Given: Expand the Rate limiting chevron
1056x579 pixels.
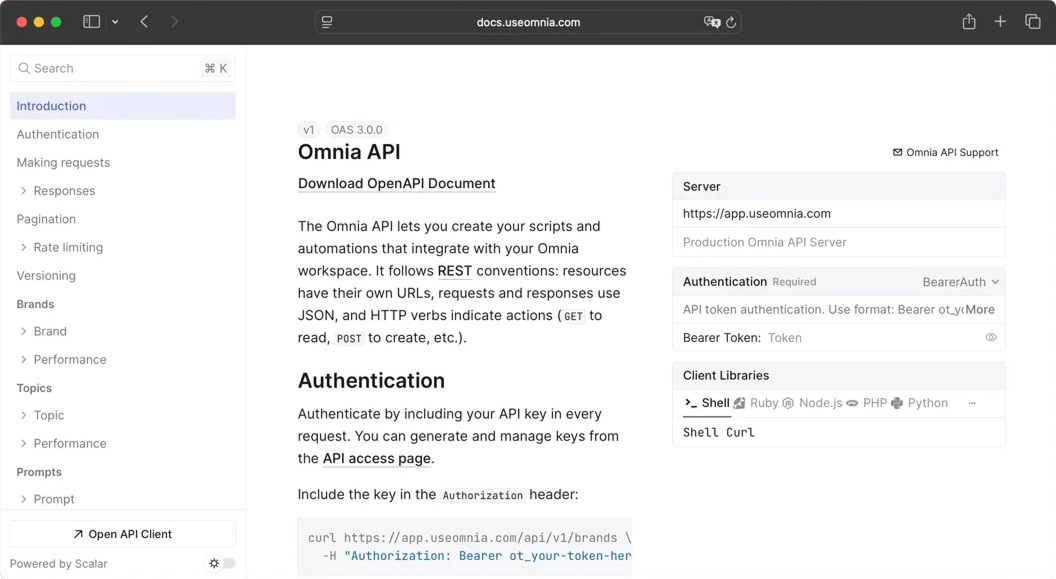Looking at the screenshot, I should 24,247.
